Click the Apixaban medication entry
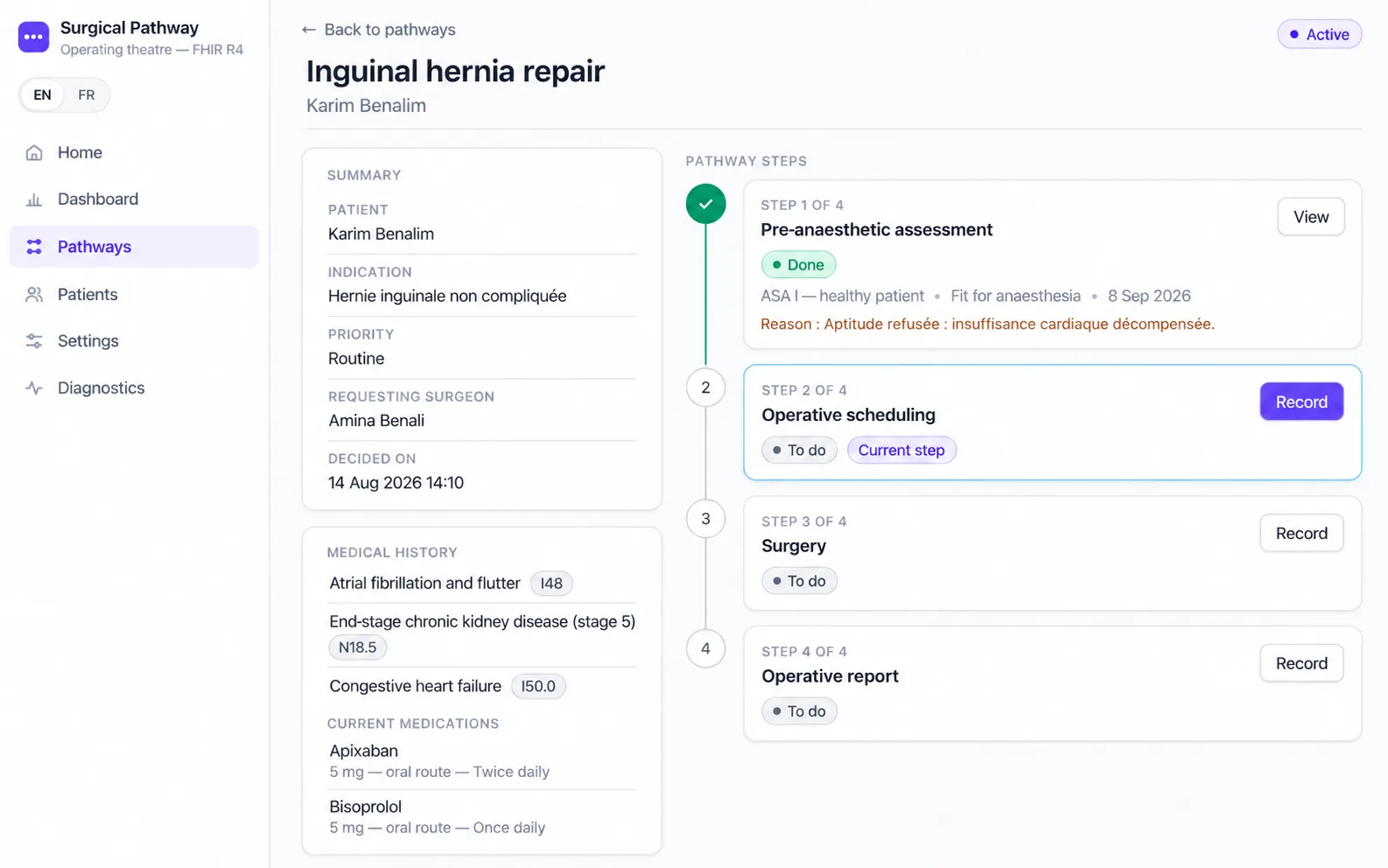Viewport: 1388px width, 868px height. 482,761
